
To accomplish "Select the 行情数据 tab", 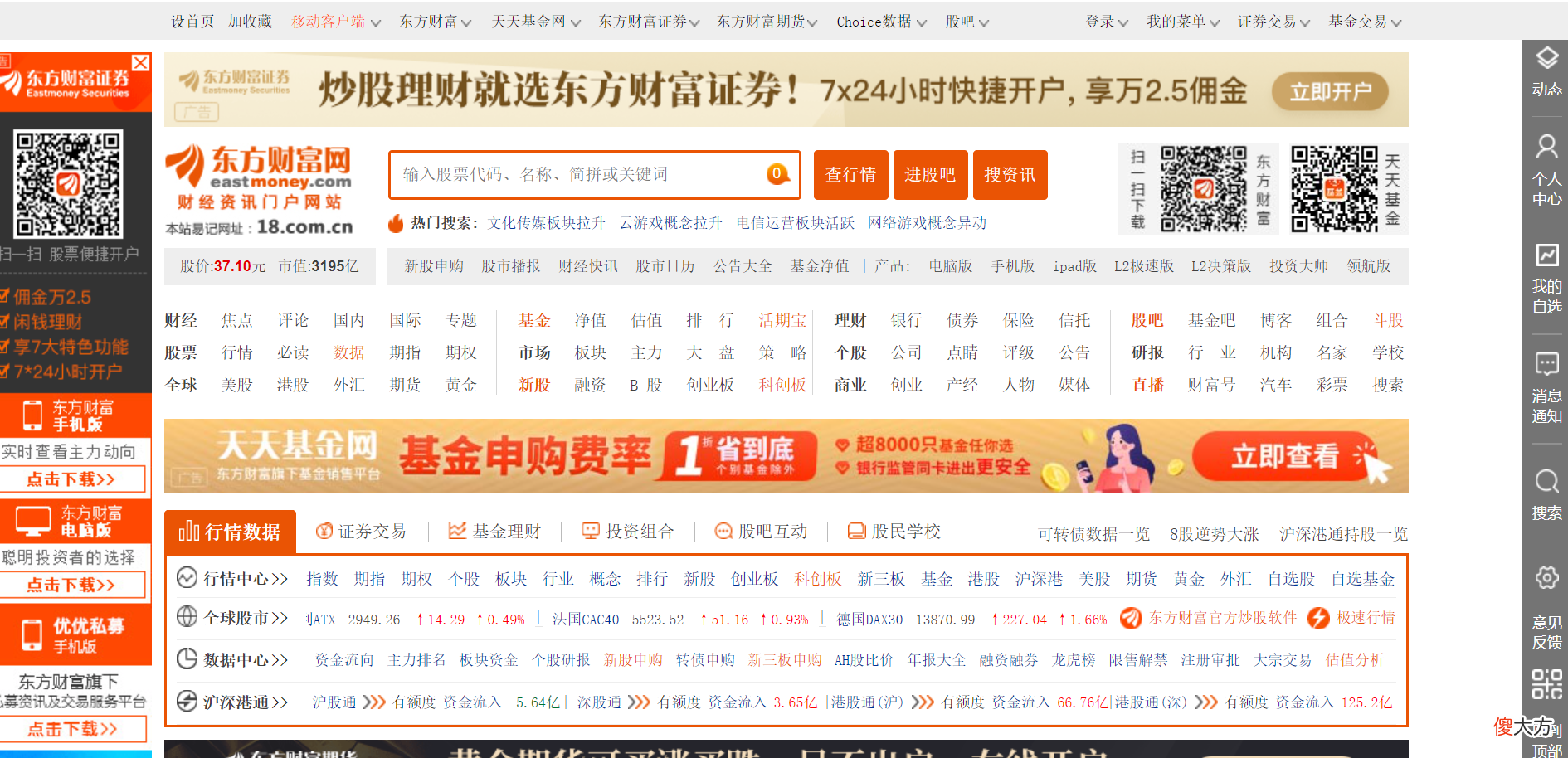I will click(230, 532).
